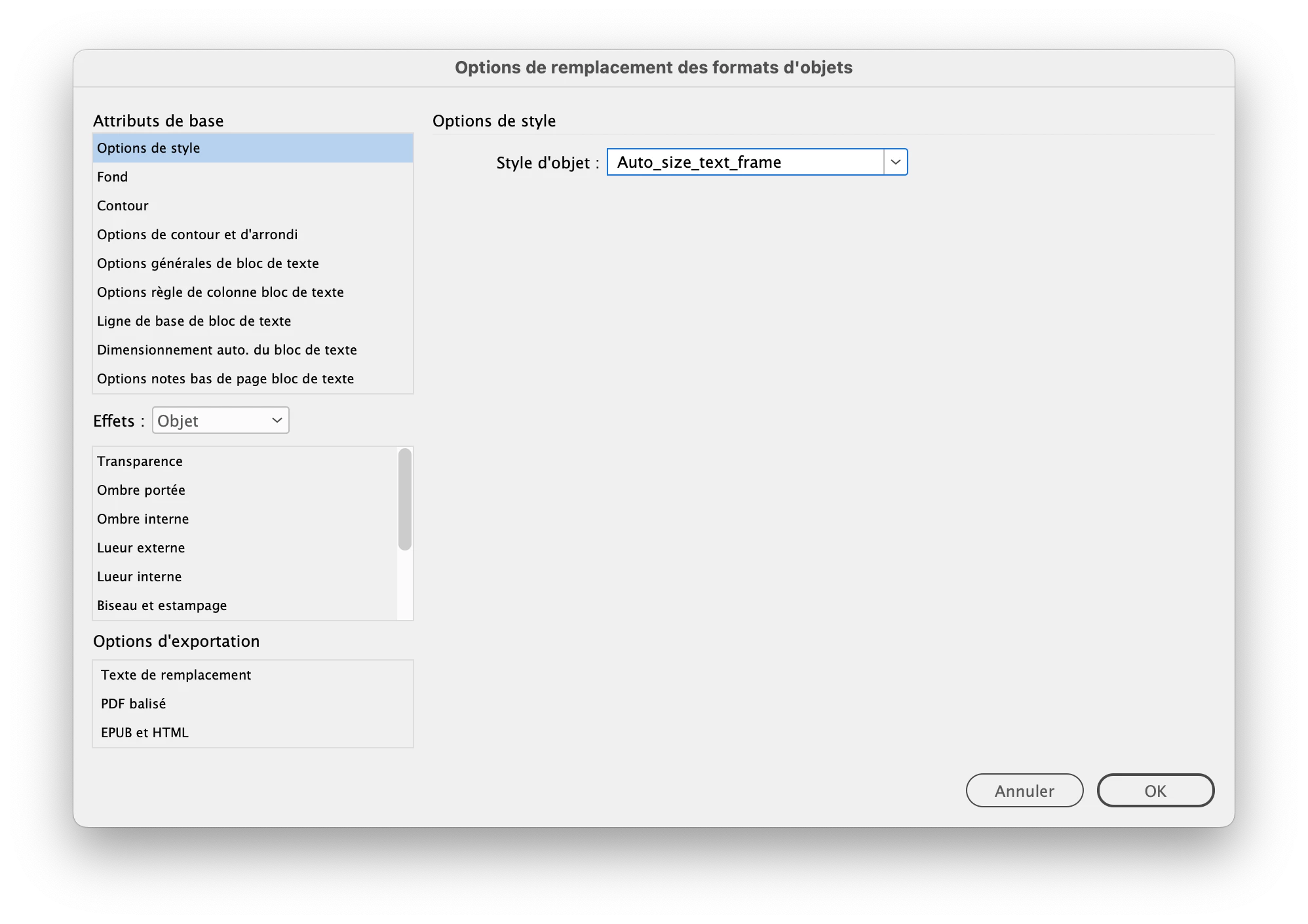Select the Lueur externe effect

[141, 548]
